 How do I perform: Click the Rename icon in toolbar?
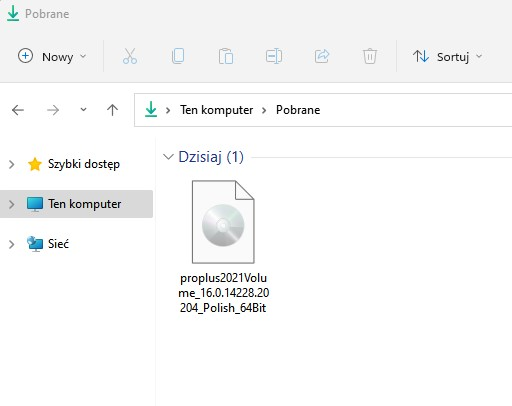tap(274, 56)
